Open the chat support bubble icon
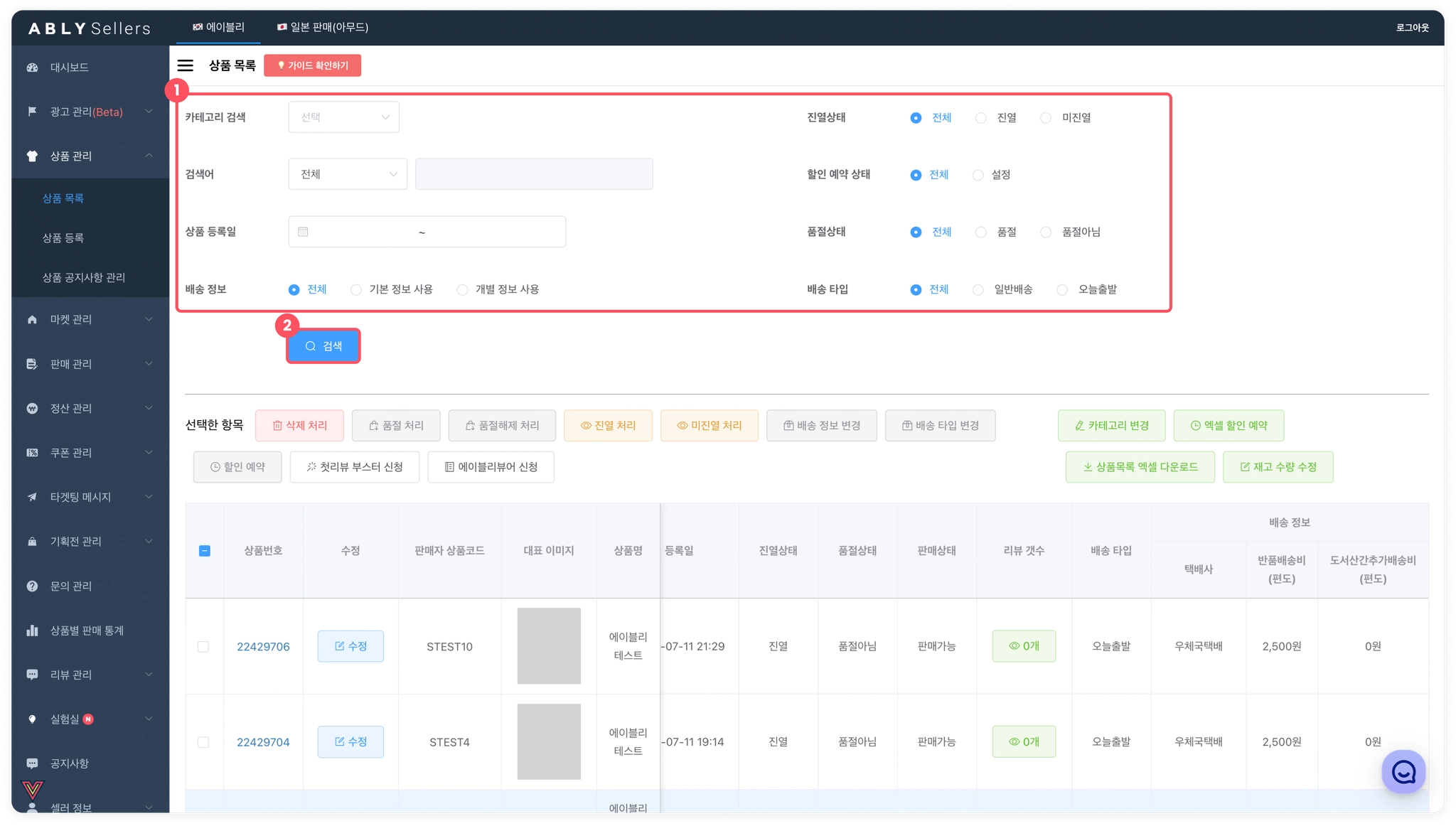Viewport: 1456px width, 826px height. pos(1403,772)
